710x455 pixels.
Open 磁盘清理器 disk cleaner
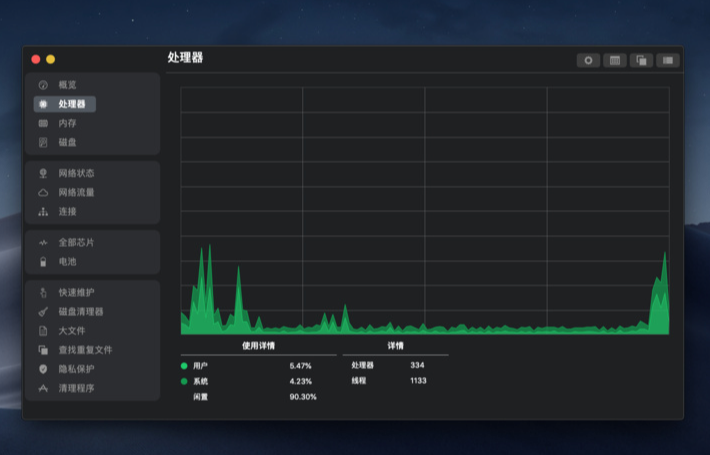[80, 312]
